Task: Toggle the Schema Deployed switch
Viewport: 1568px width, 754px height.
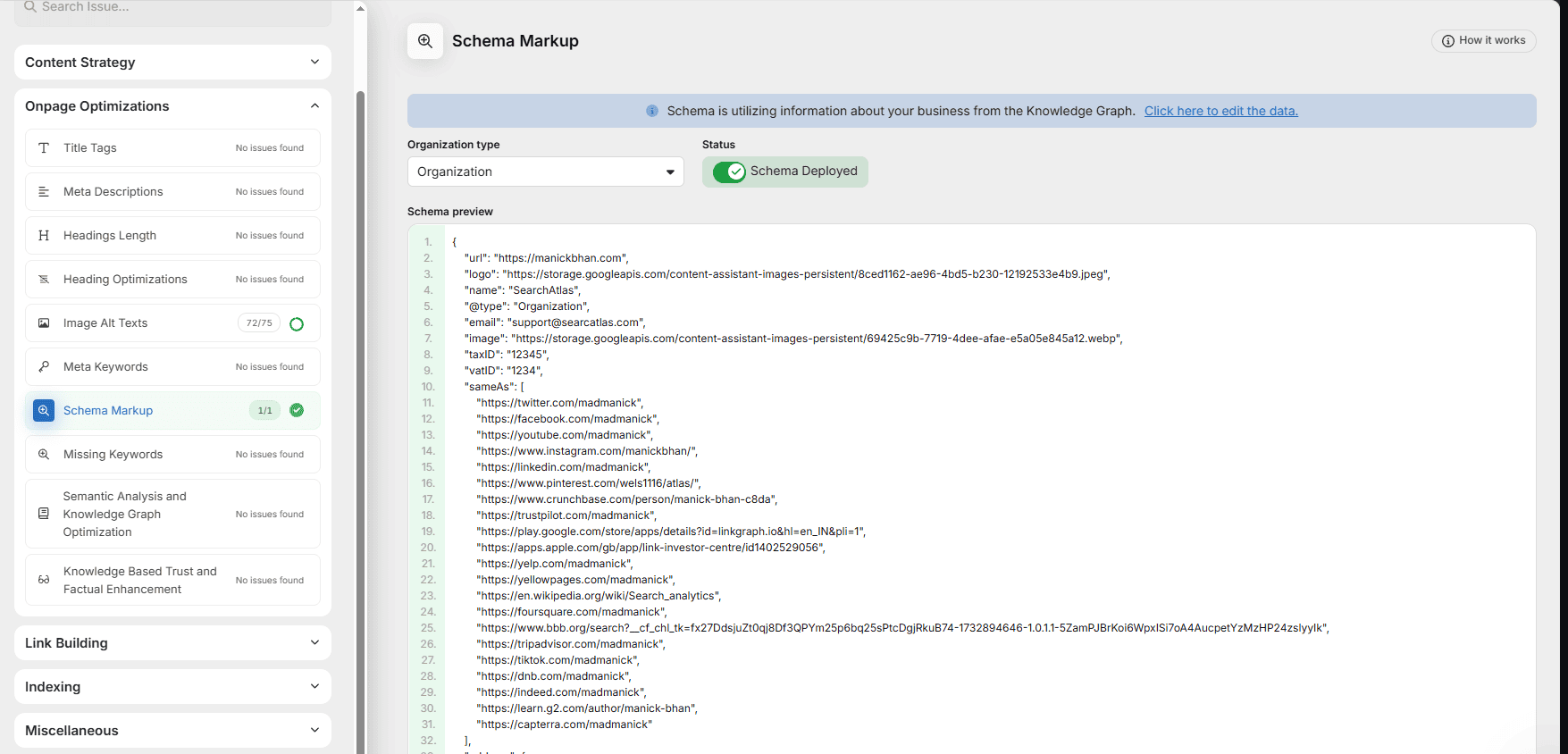Action: pos(729,172)
